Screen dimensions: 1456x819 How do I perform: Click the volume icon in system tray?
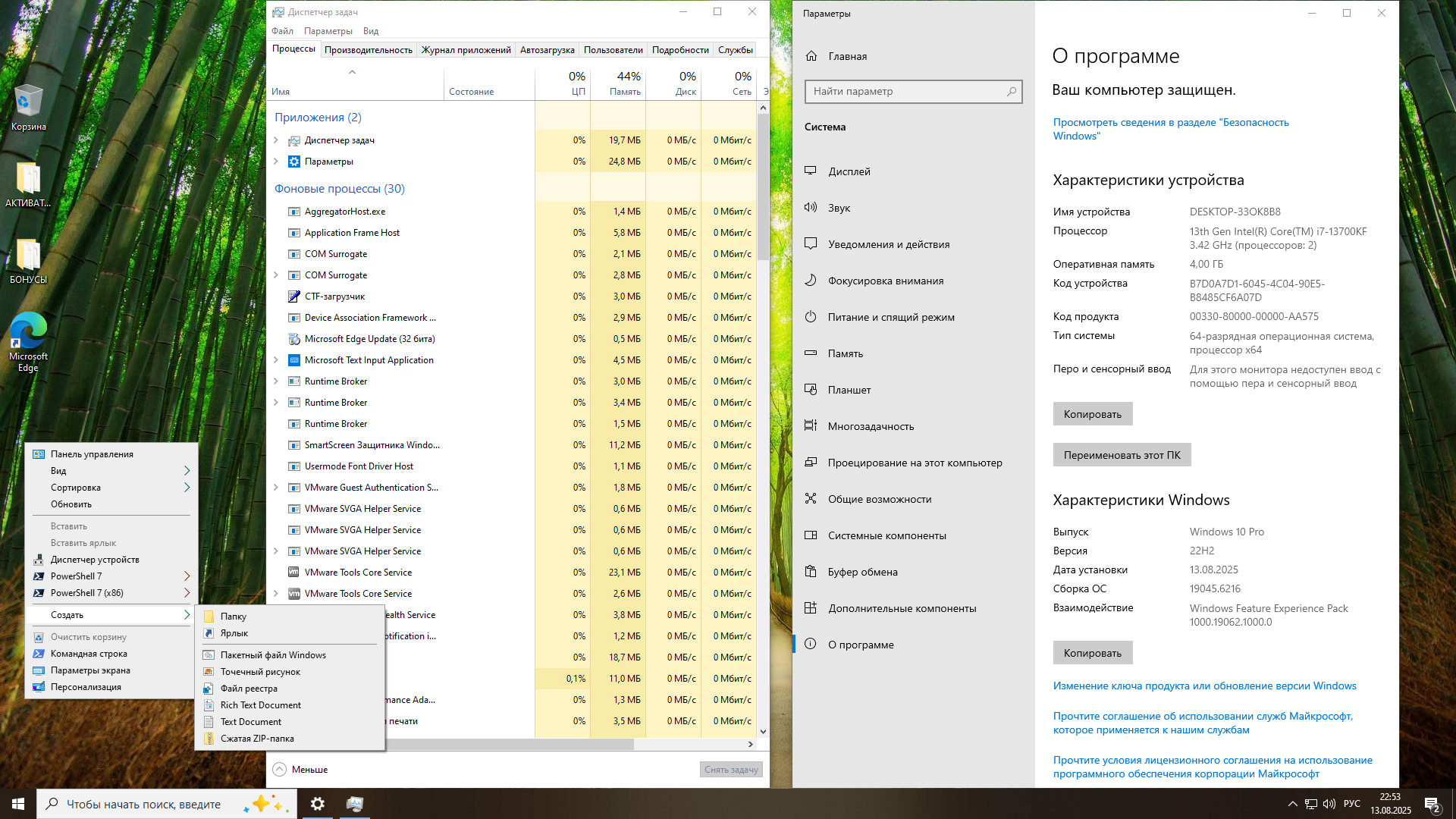click(x=1329, y=804)
